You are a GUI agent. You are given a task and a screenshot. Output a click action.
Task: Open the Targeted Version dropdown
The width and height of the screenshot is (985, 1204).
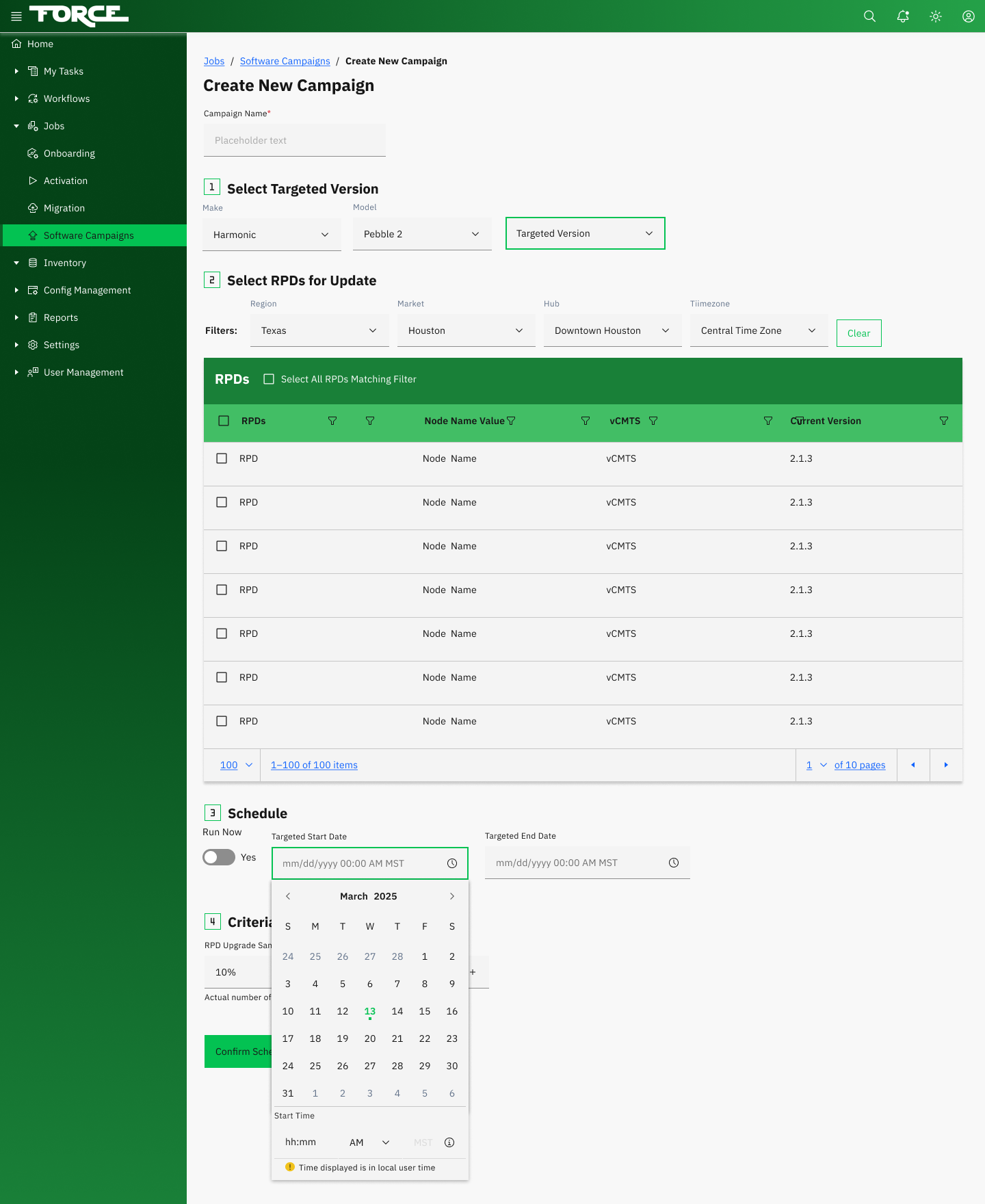(x=586, y=233)
